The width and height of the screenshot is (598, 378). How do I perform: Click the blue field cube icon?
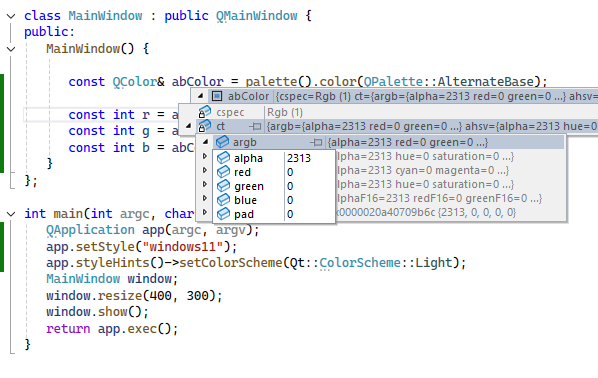point(223,200)
